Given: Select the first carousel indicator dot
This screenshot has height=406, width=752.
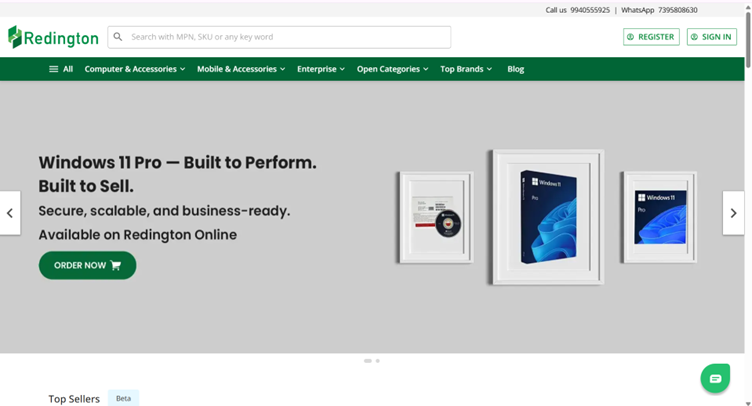Looking at the screenshot, I should (x=368, y=361).
